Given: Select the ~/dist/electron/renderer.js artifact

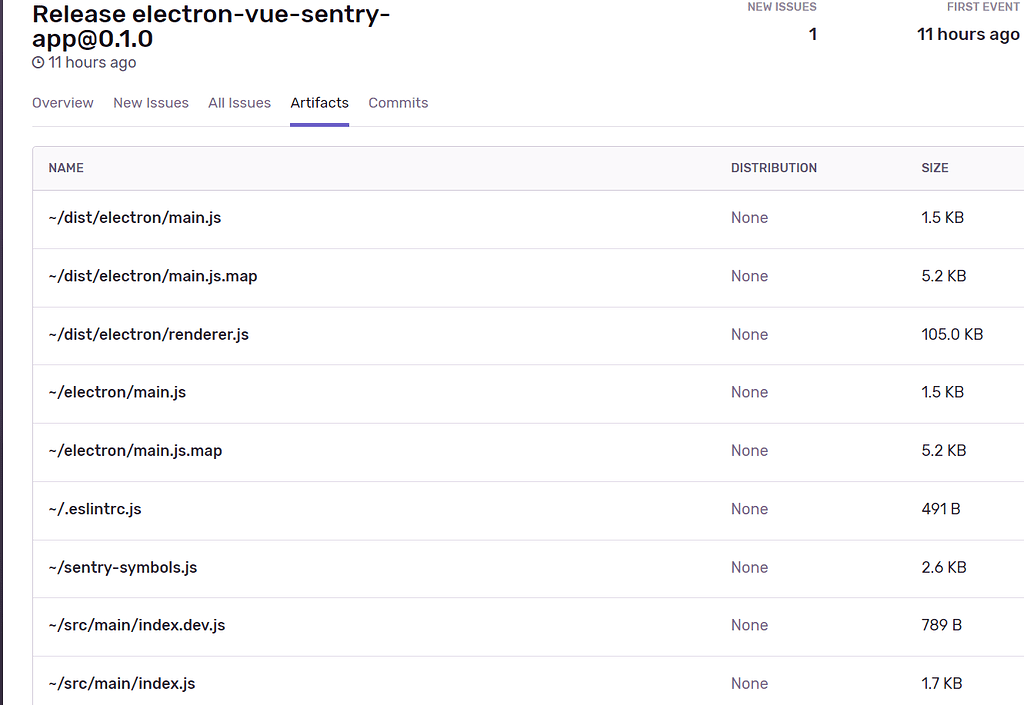Looking at the screenshot, I should tap(148, 334).
